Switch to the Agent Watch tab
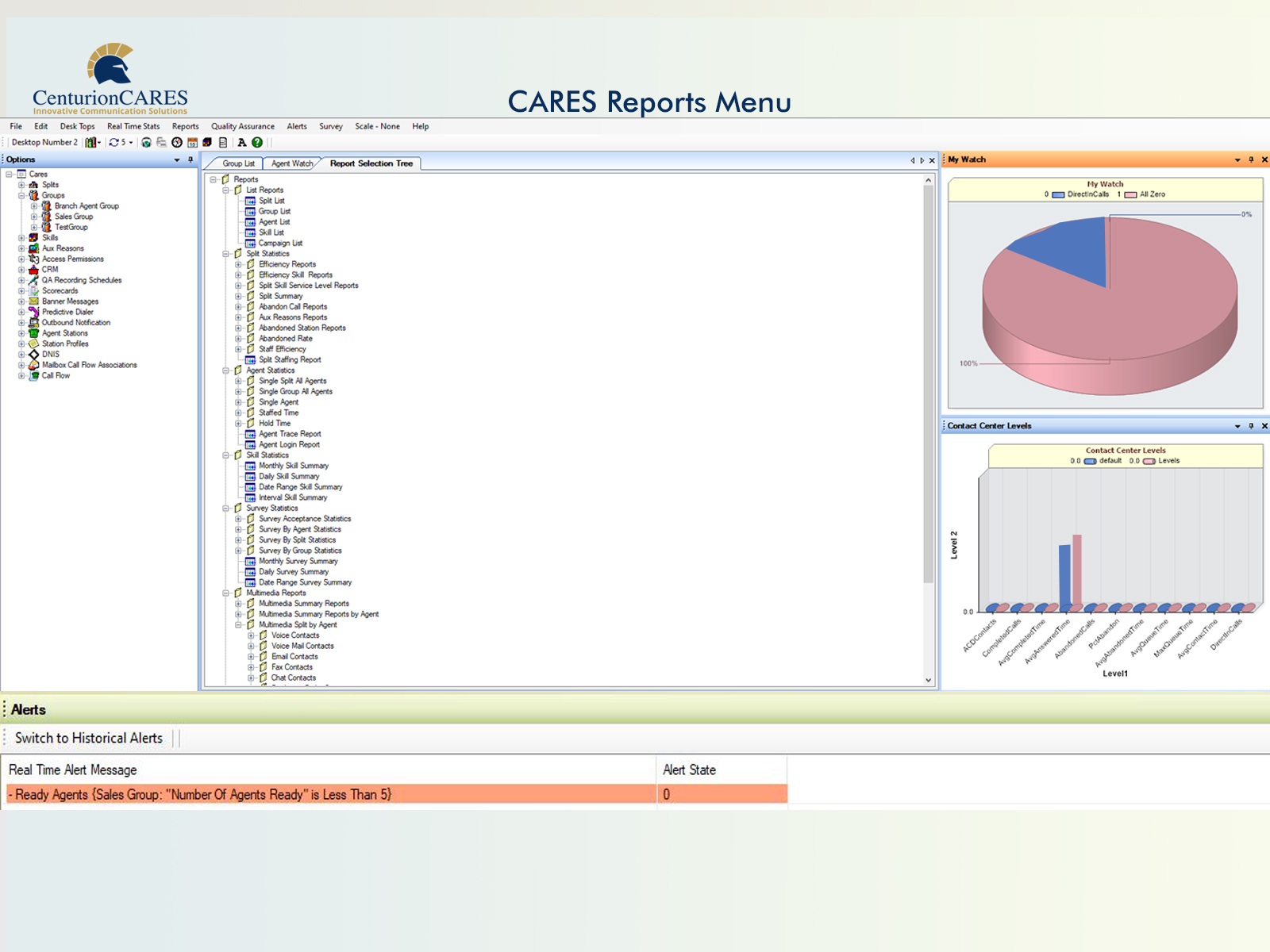 point(291,163)
